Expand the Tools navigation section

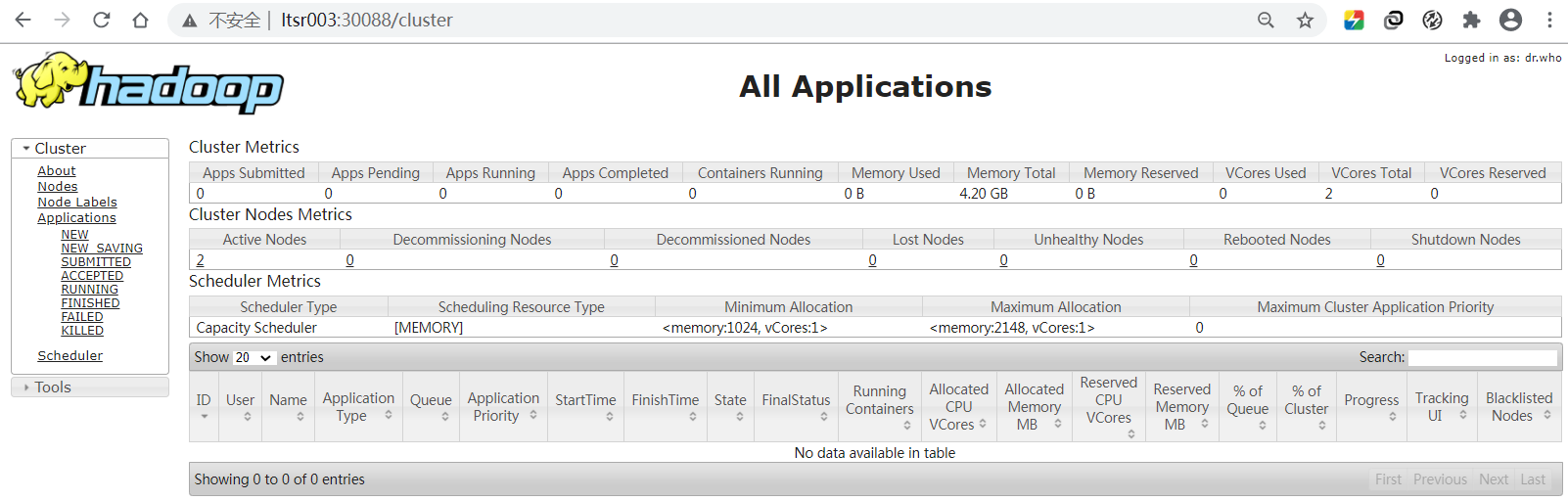(52, 387)
